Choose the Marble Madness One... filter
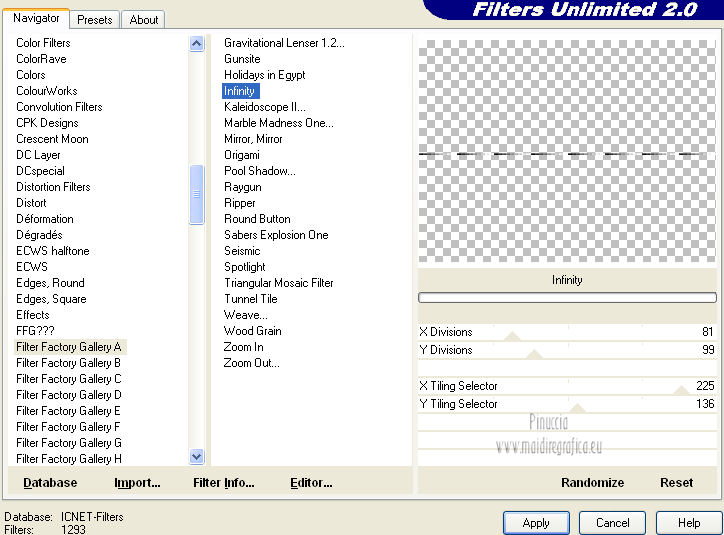The height and width of the screenshot is (535, 724). [279, 123]
